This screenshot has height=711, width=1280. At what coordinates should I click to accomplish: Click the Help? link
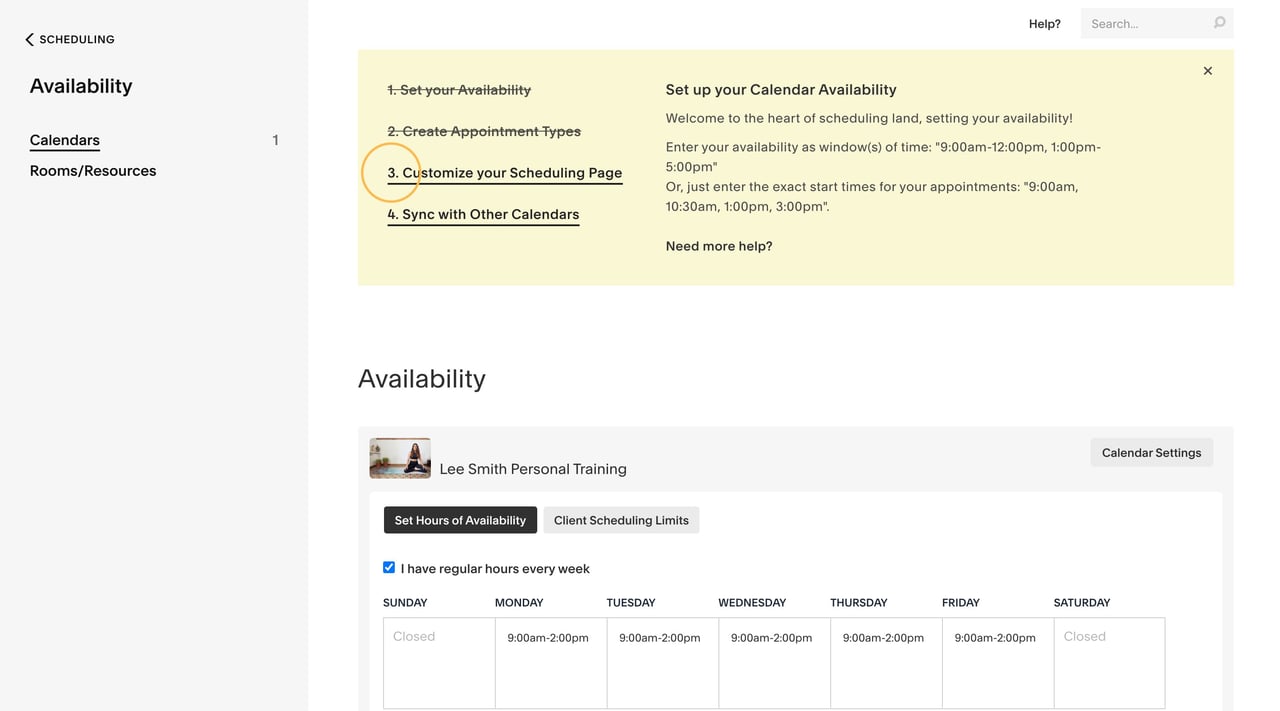1044,23
